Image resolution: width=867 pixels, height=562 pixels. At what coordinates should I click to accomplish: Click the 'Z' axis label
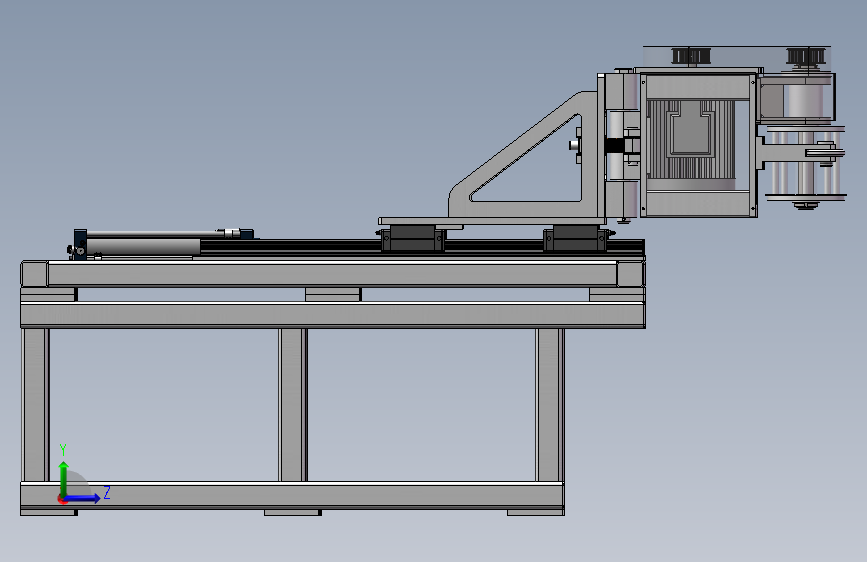tap(107, 492)
